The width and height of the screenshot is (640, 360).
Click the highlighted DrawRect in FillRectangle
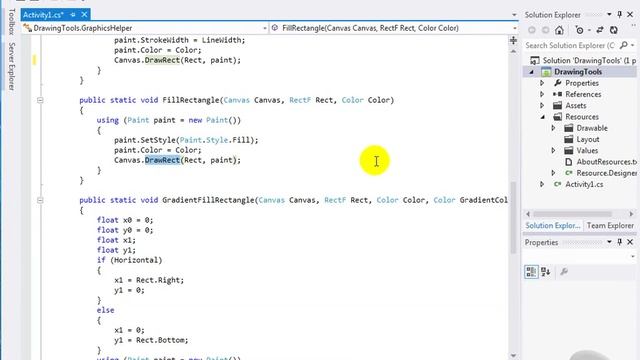[x=162, y=160]
